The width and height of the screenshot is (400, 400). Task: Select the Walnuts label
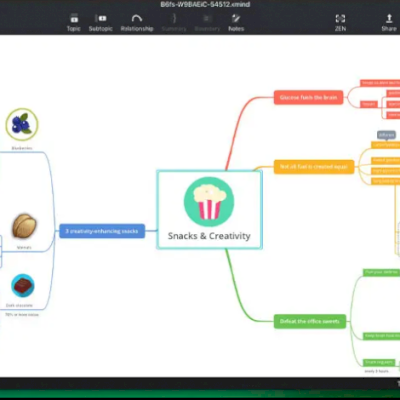point(24,247)
